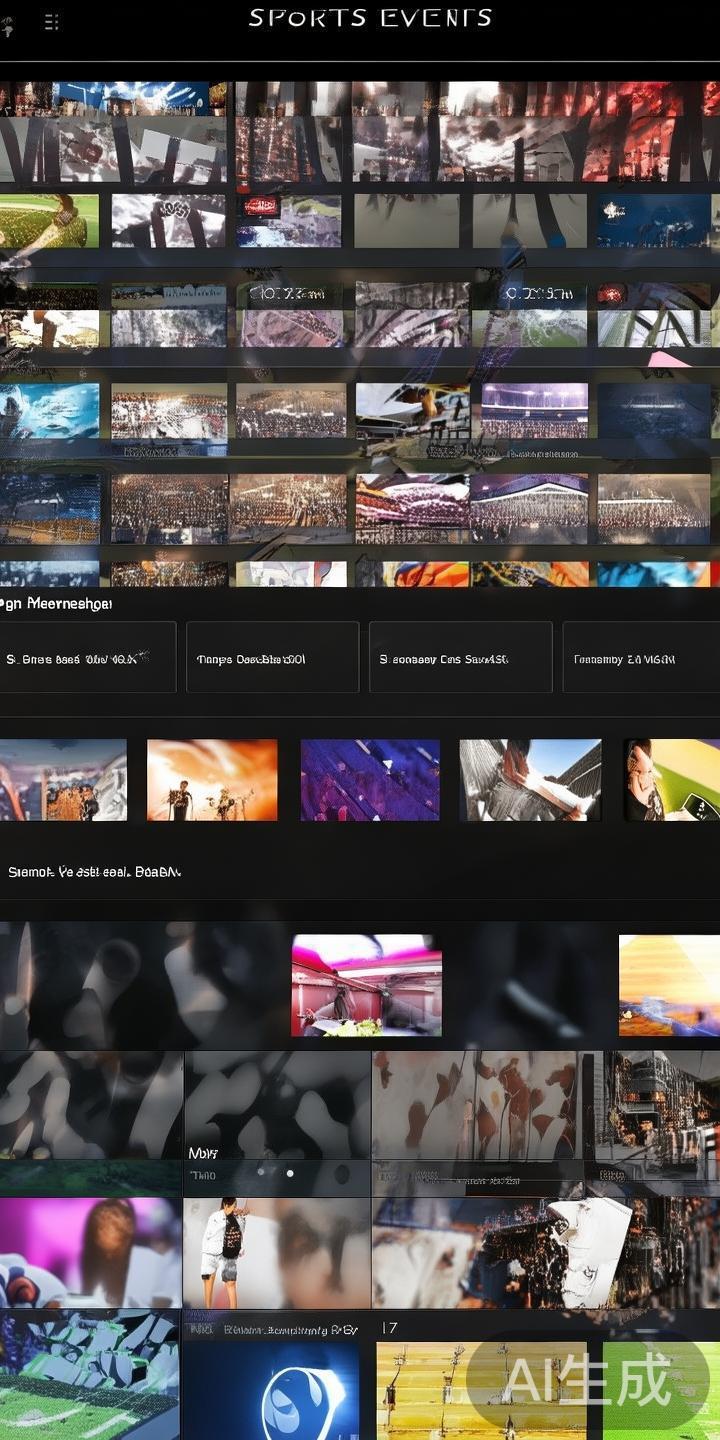
Task: Select the dim inactive carousel dot
Action: (261, 1171)
